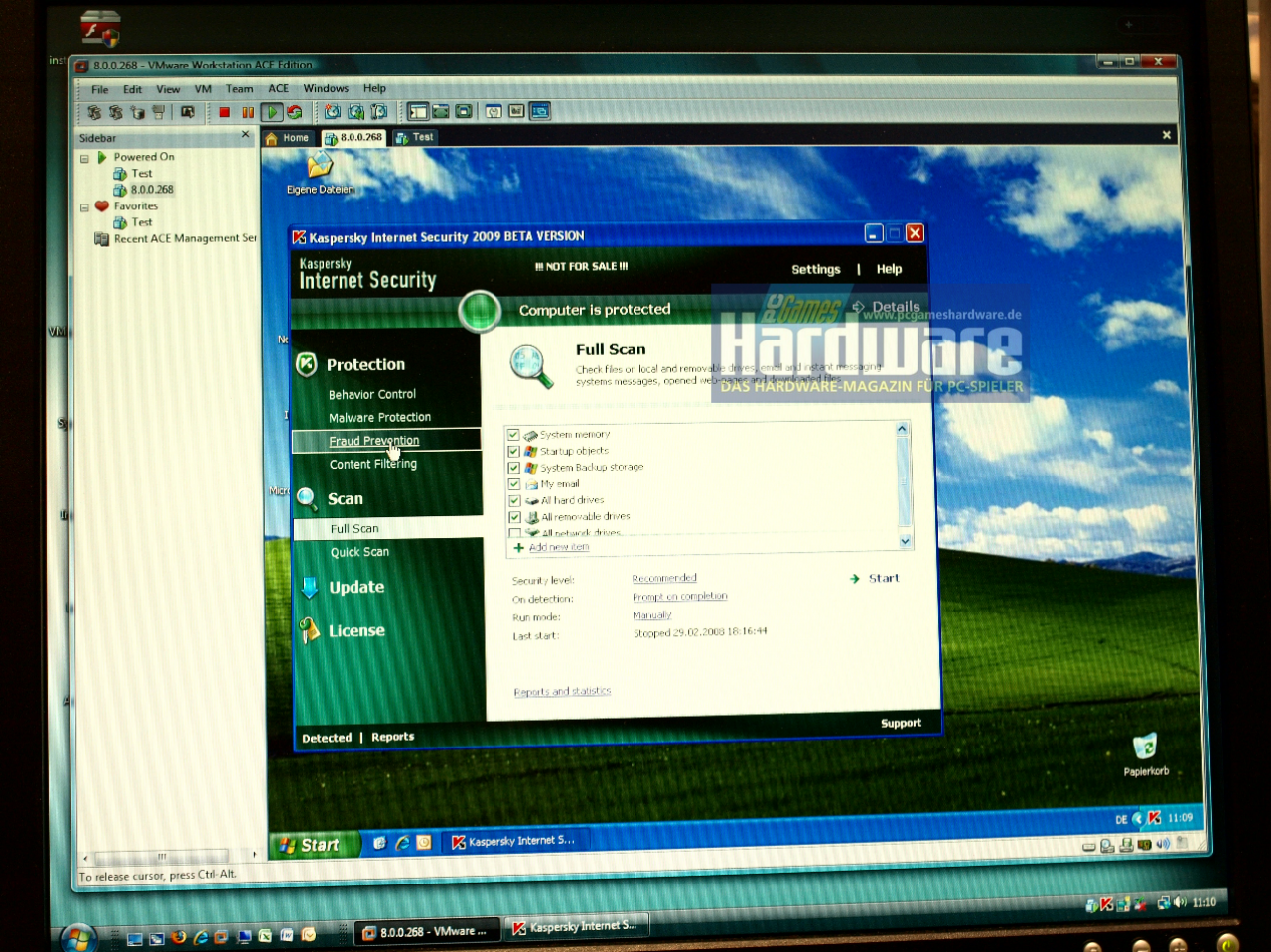Open the VM menu
The image size is (1271, 952).
click(203, 89)
